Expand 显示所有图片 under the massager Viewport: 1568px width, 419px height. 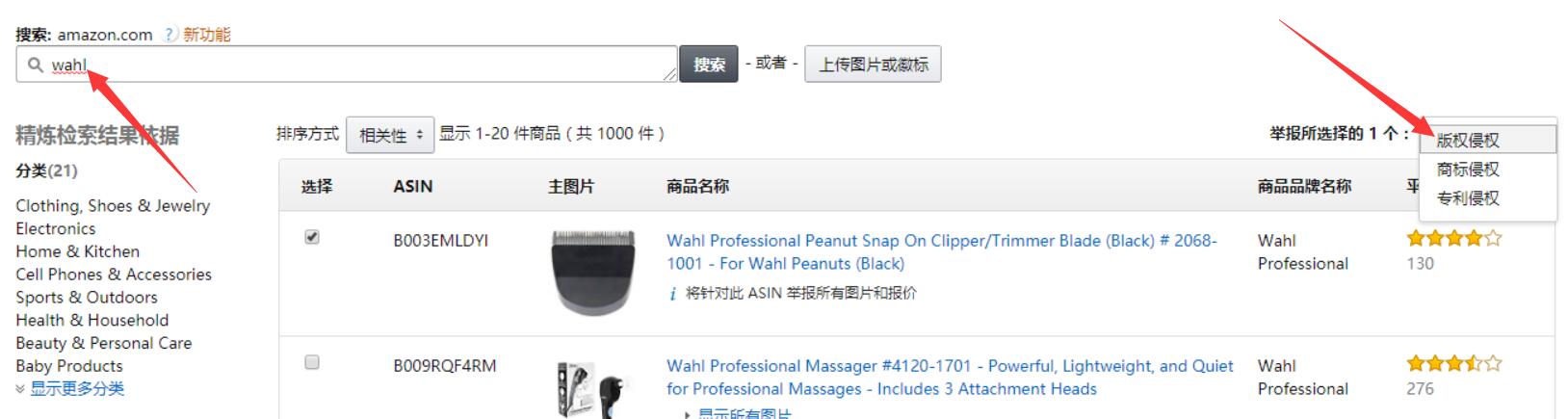pos(737,414)
